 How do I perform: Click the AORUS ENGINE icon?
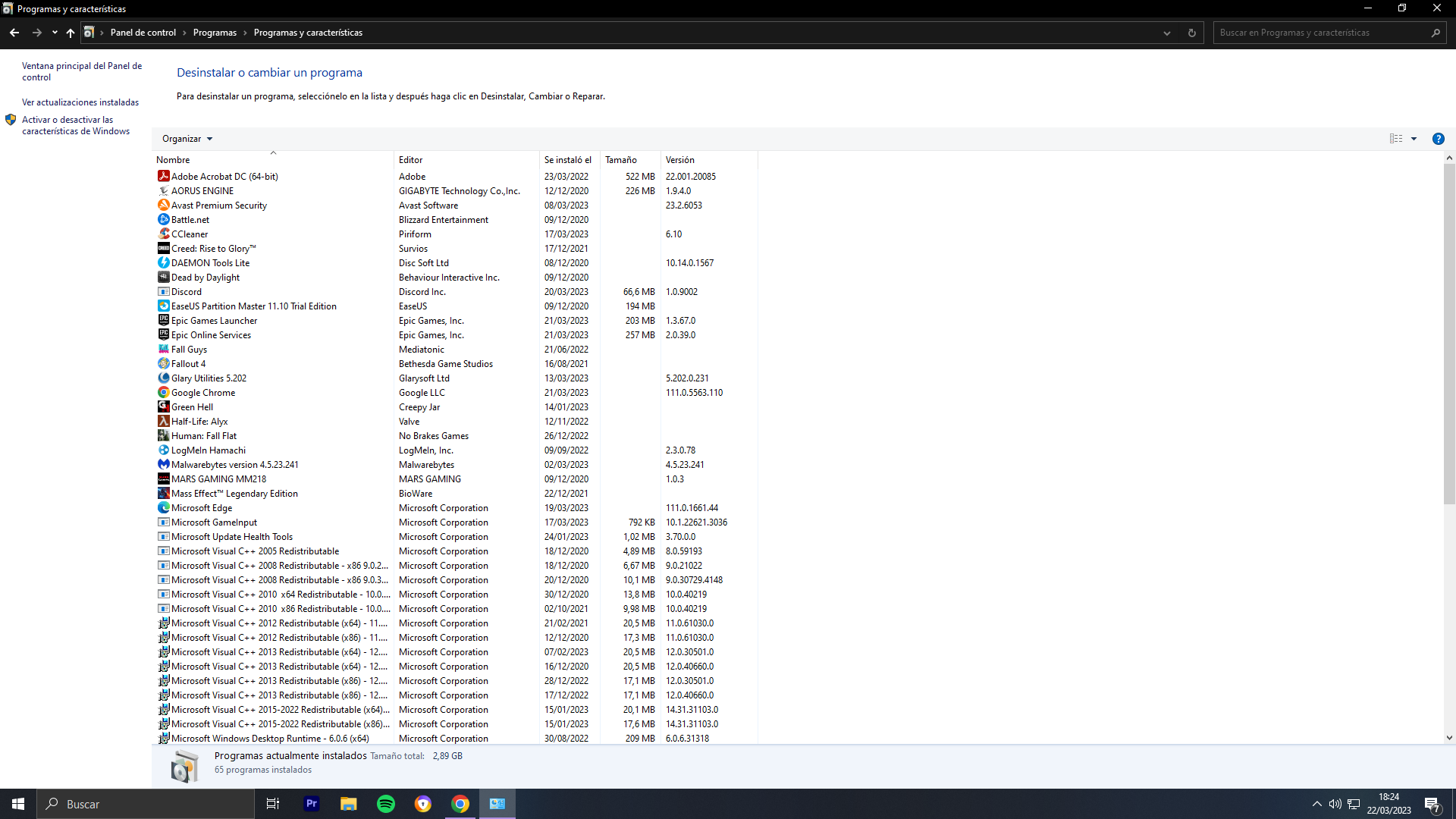(163, 190)
